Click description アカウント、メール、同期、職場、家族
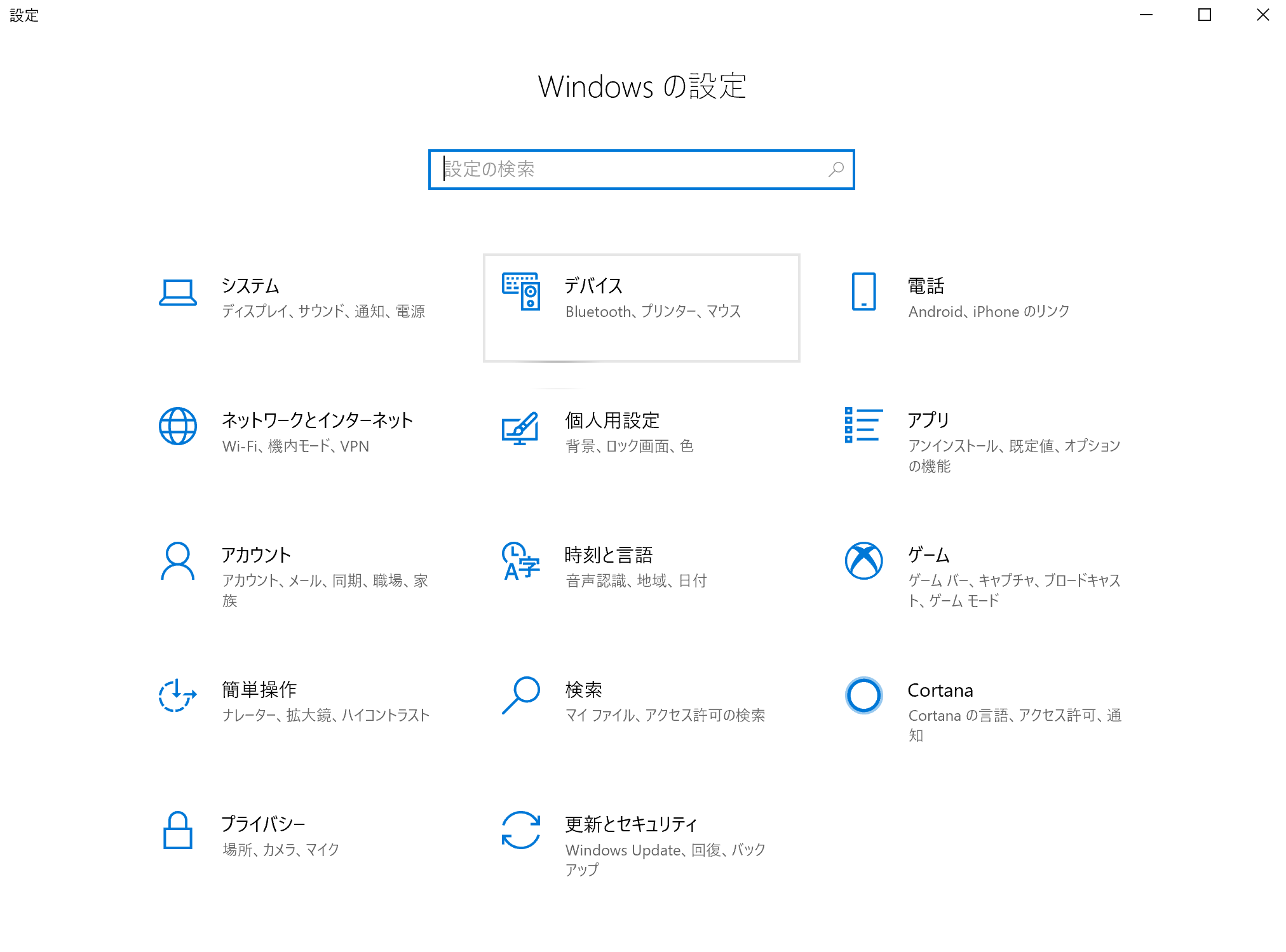The width and height of the screenshot is (1286, 952). [325, 591]
